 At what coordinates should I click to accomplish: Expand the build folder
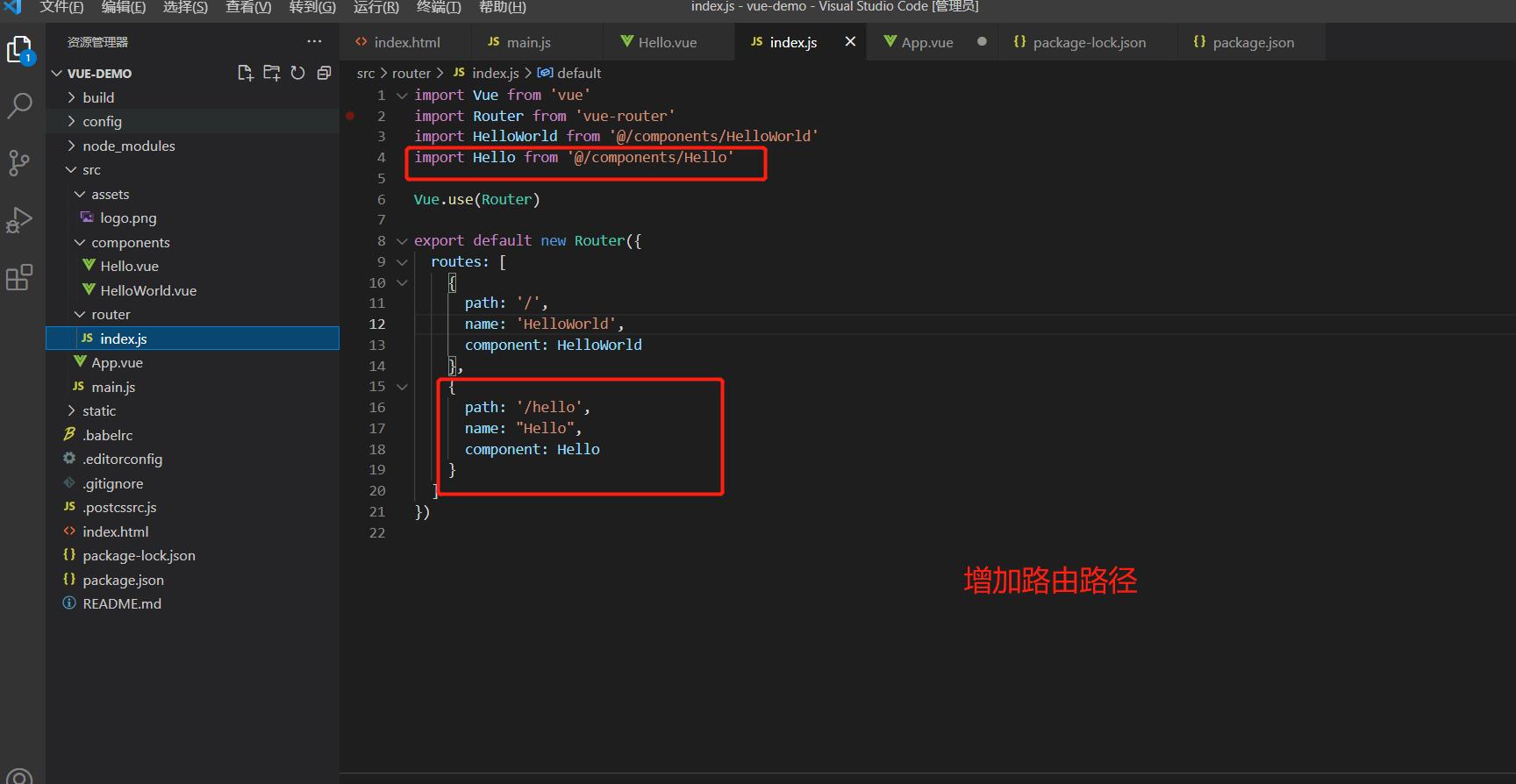click(72, 97)
